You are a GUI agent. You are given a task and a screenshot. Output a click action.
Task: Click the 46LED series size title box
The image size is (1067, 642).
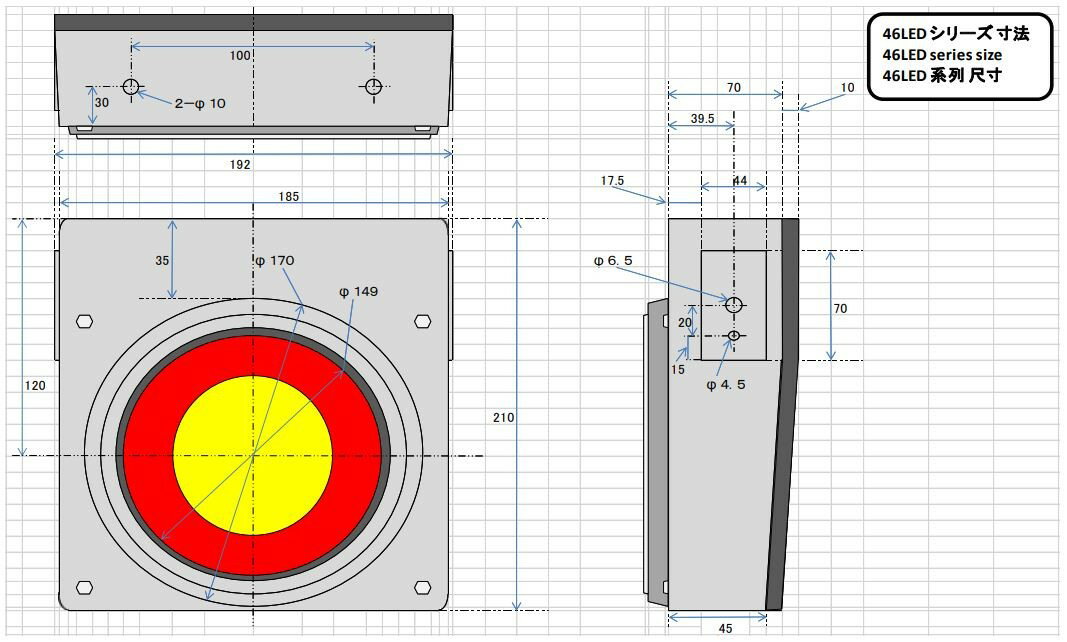point(960,56)
